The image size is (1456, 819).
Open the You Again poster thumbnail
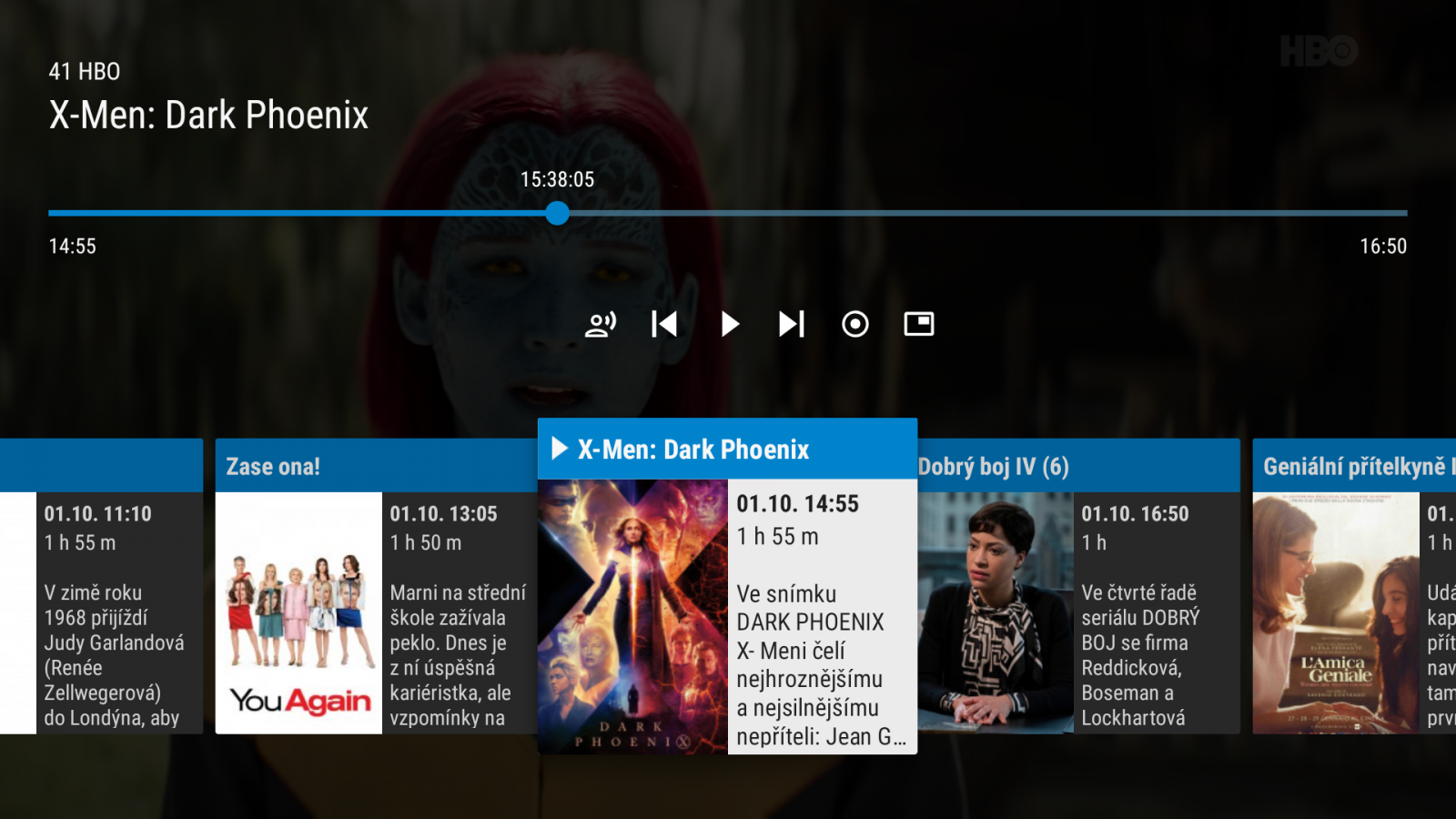pyautogui.click(x=298, y=612)
